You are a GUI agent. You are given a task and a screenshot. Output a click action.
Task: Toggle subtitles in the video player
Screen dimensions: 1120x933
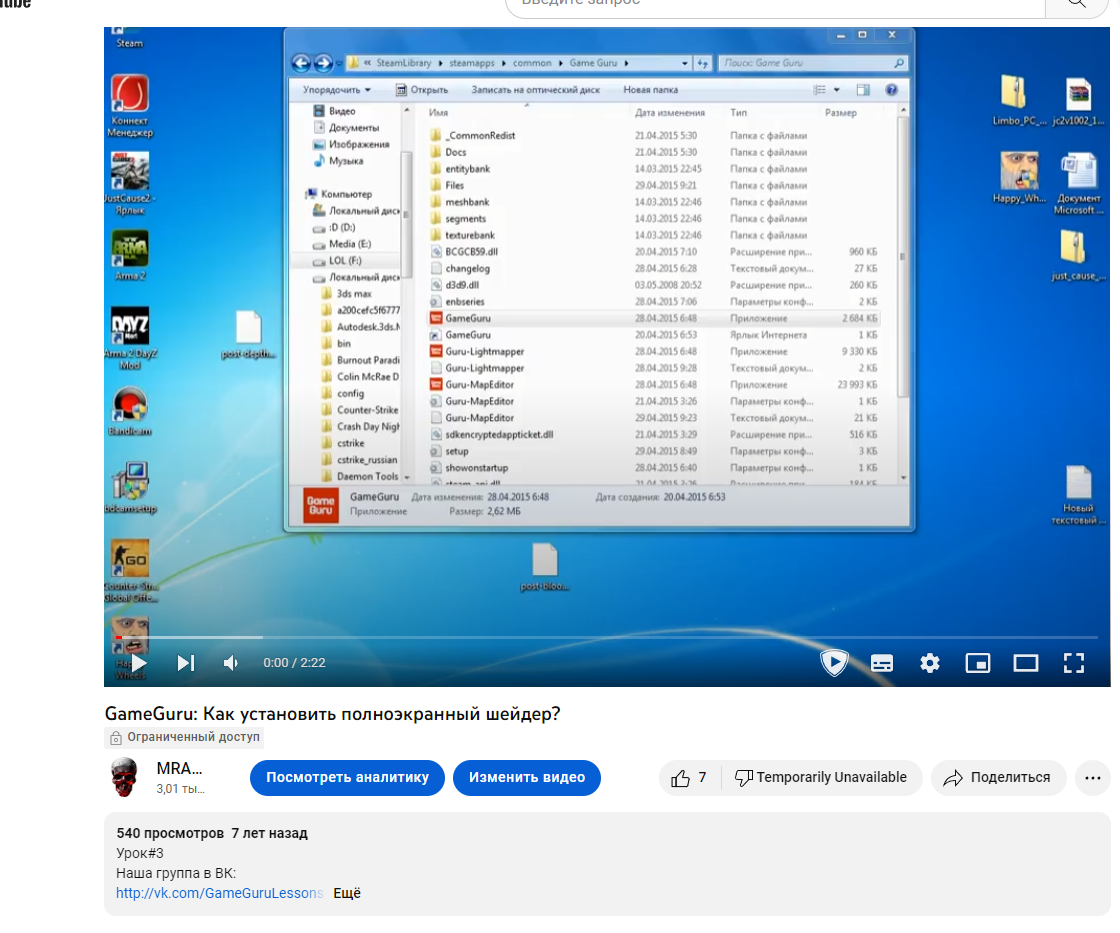pos(881,663)
